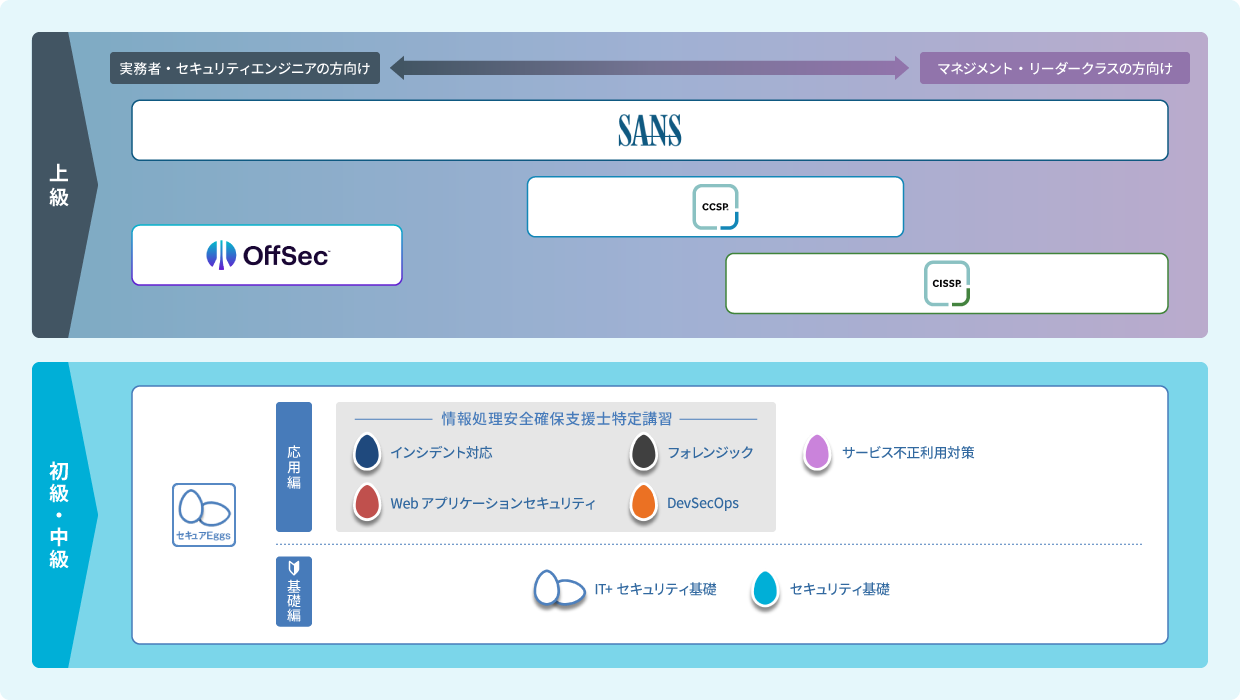This screenshot has height=700, width=1240.
Task: Open IT+ セキュリティ基礎 course
Action: tap(655, 589)
